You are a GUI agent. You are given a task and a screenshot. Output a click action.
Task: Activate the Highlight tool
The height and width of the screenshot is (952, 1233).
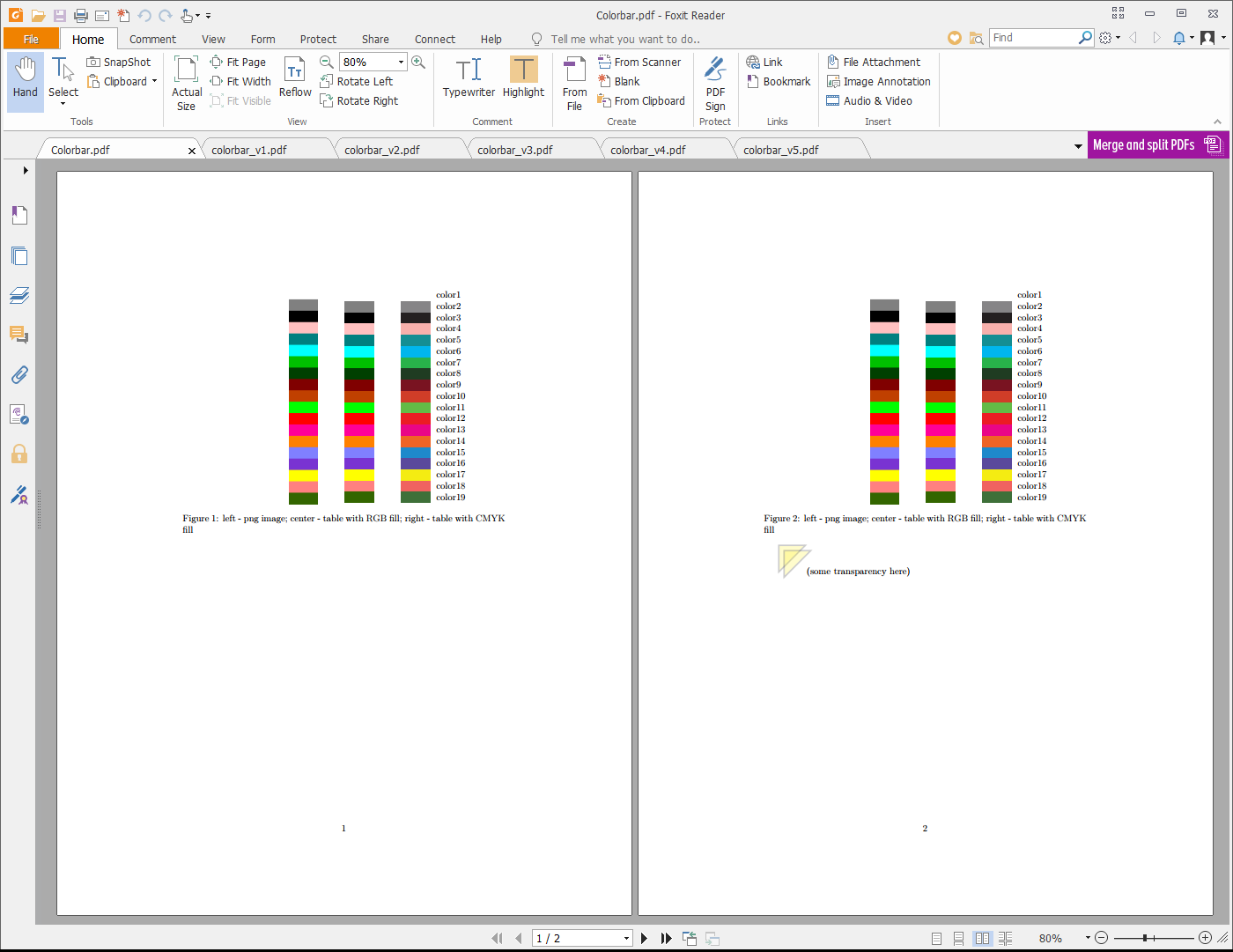pyautogui.click(x=523, y=78)
